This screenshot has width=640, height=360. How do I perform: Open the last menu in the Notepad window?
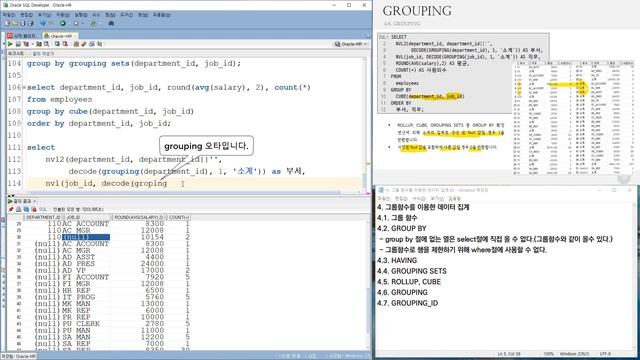454,198
